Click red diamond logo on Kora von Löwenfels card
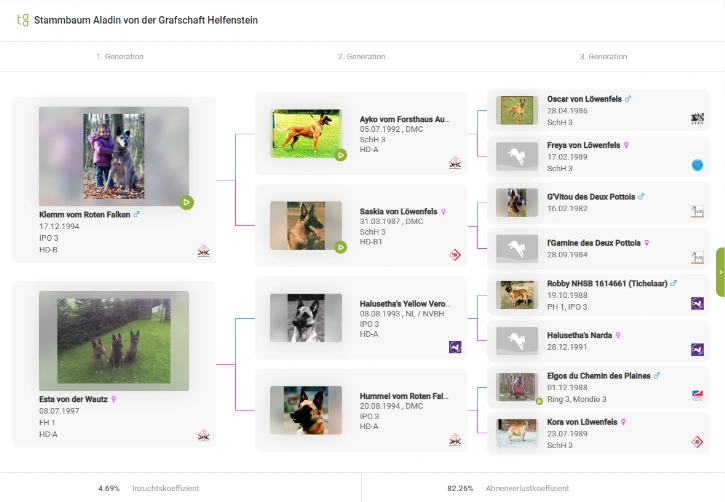 [x=697, y=441]
